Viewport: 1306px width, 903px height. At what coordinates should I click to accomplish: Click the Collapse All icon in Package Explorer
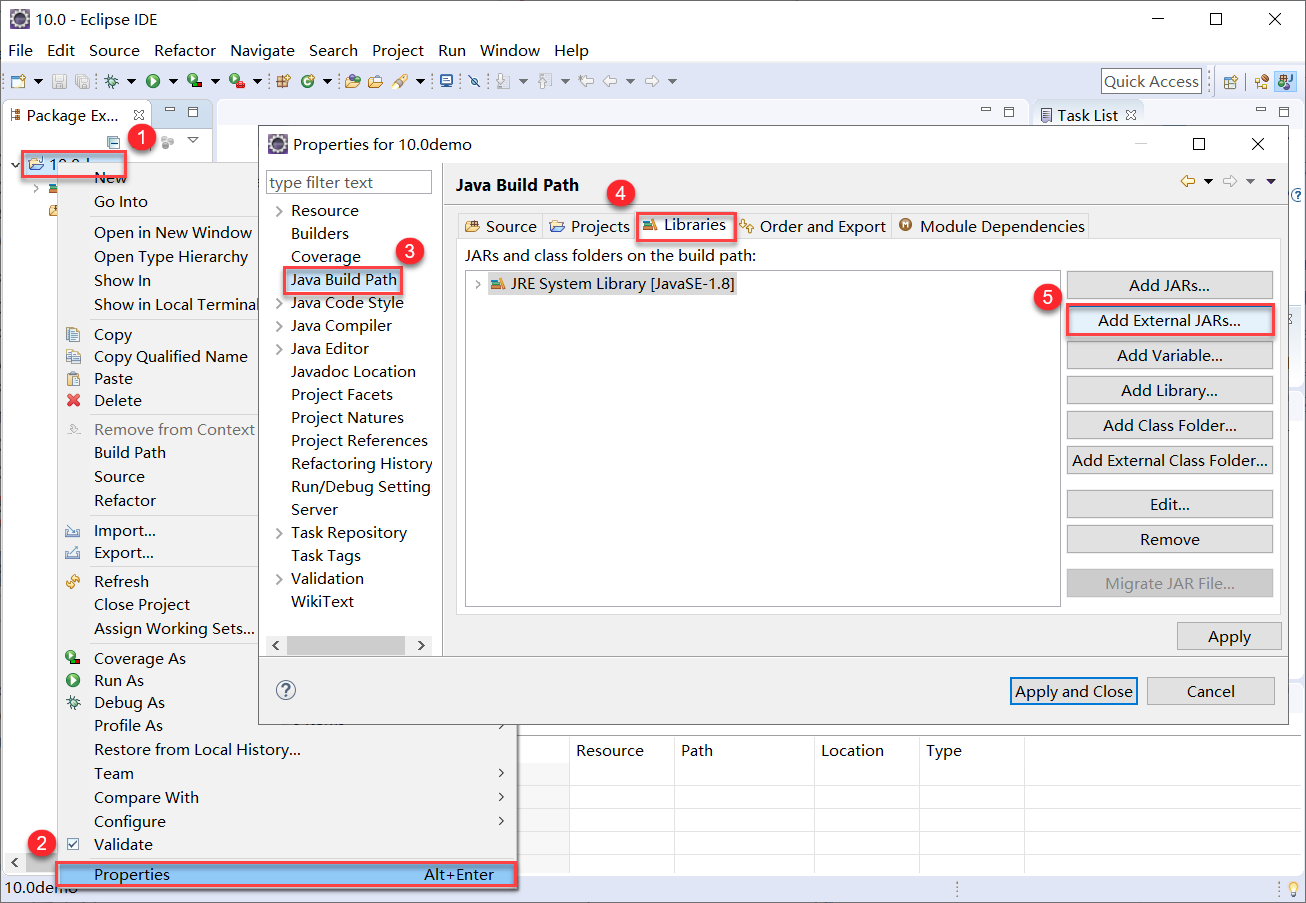click(113, 142)
